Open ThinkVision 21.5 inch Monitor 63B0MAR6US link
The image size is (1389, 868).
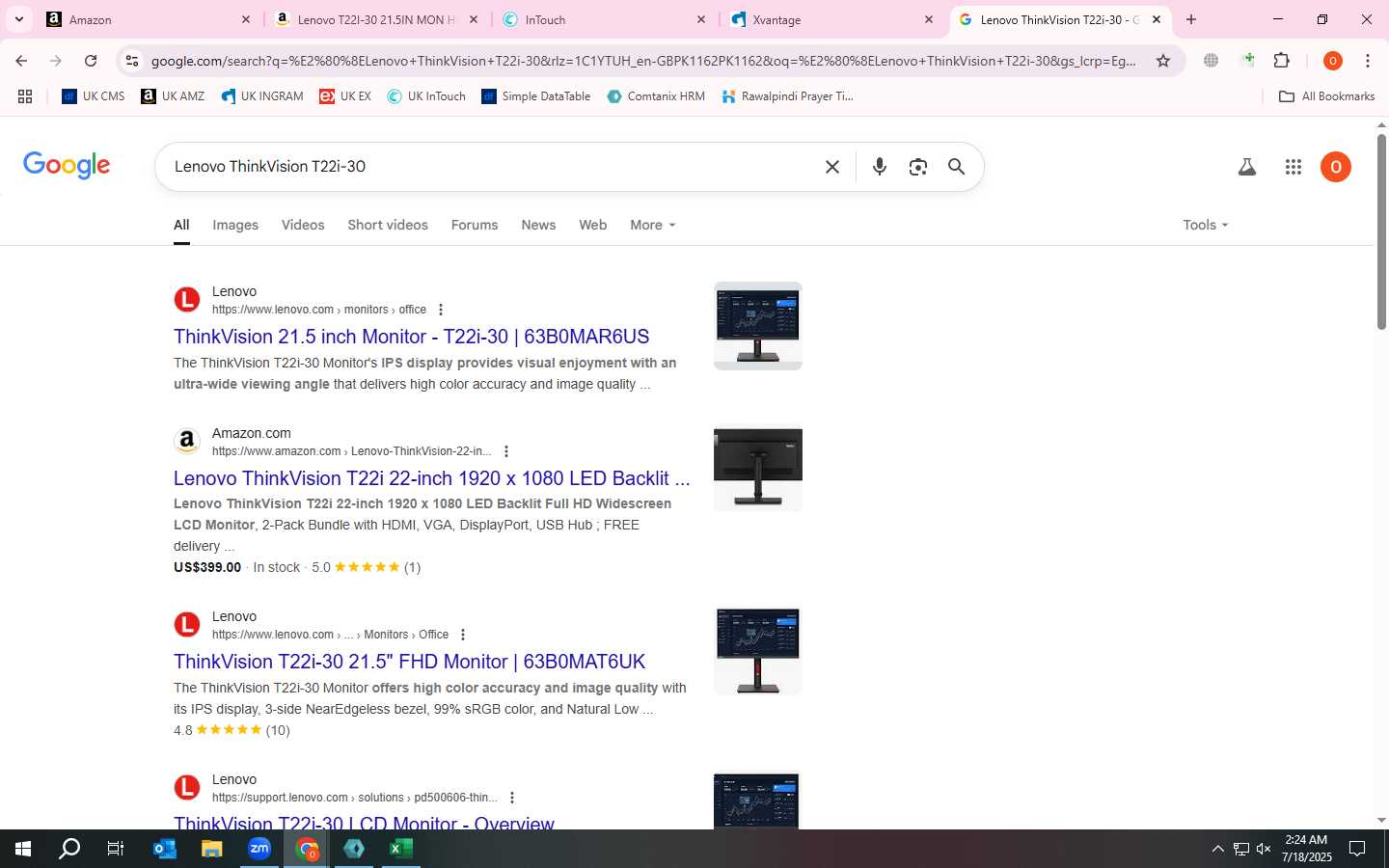pos(412,337)
